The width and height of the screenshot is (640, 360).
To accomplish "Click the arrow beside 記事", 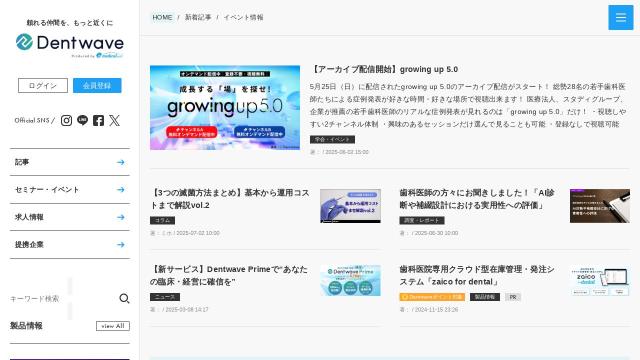I will tap(120, 162).
